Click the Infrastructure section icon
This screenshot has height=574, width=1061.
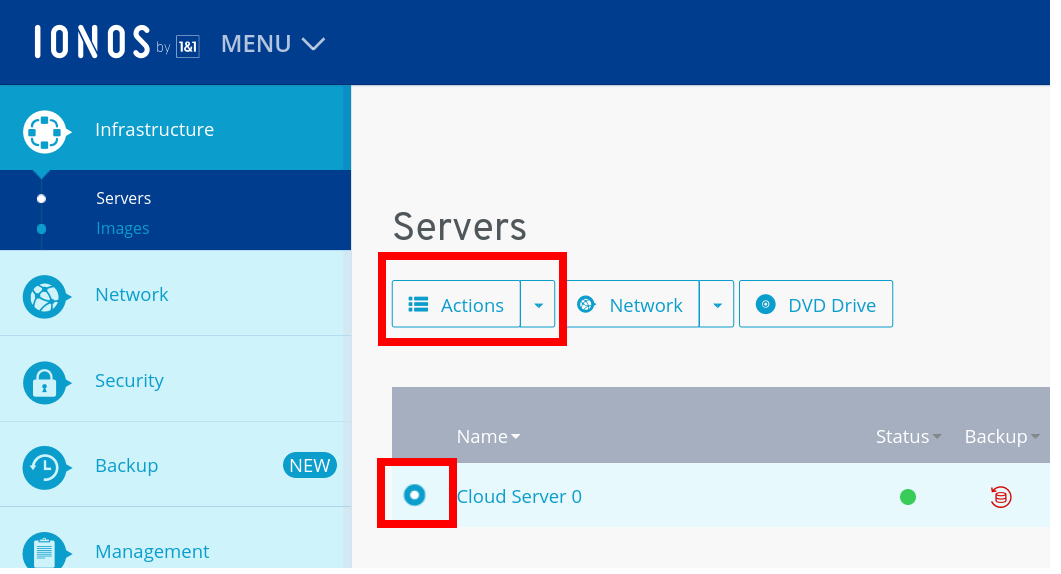(x=45, y=131)
